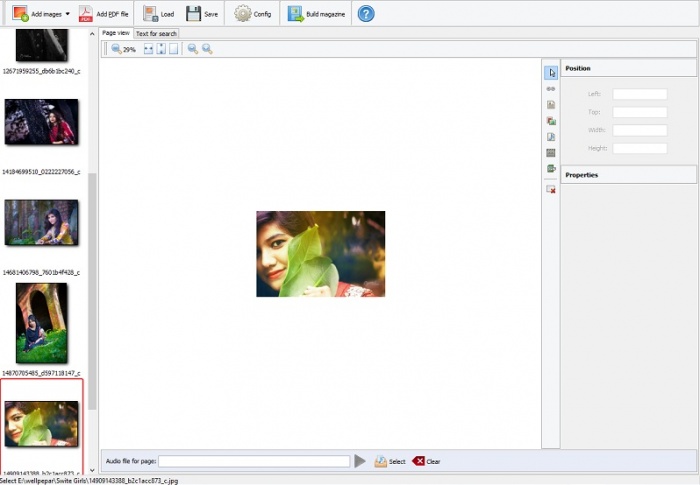The image size is (700, 485).
Task: Clear the audio file for page
Action: [426, 461]
